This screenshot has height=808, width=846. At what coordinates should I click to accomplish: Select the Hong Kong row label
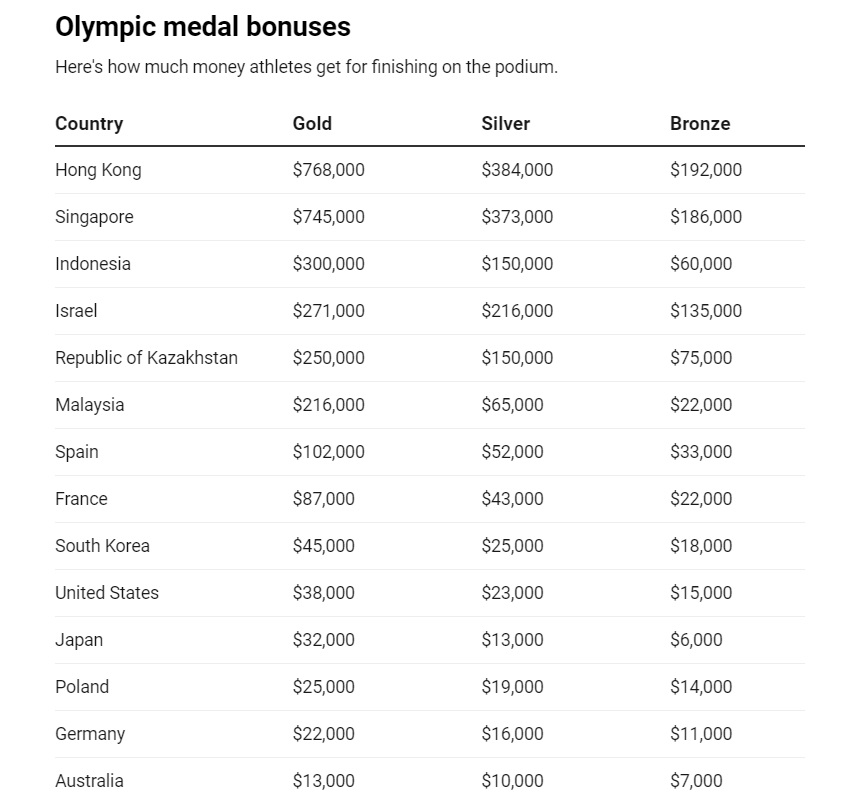tap(98, 170)
